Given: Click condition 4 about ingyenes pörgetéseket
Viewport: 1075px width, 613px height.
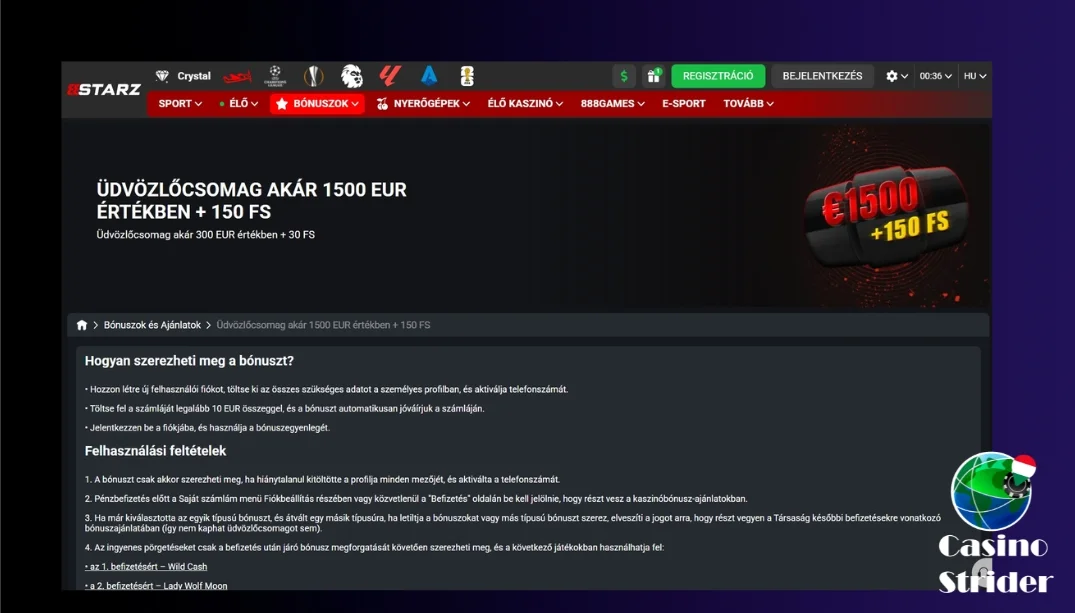Looking at the screenshot, I should point(374,547).
